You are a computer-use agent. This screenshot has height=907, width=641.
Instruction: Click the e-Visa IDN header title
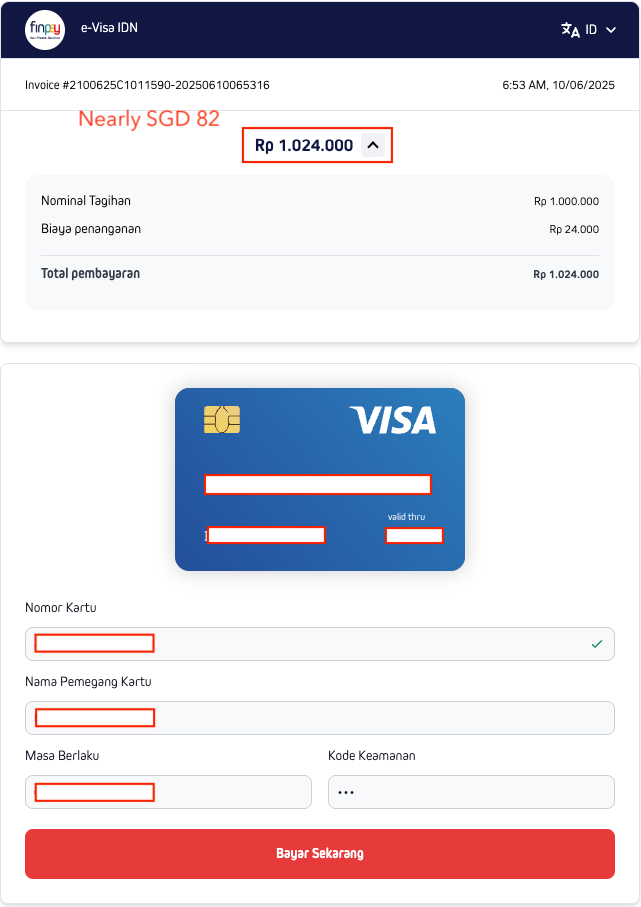(x=109, y=28)
